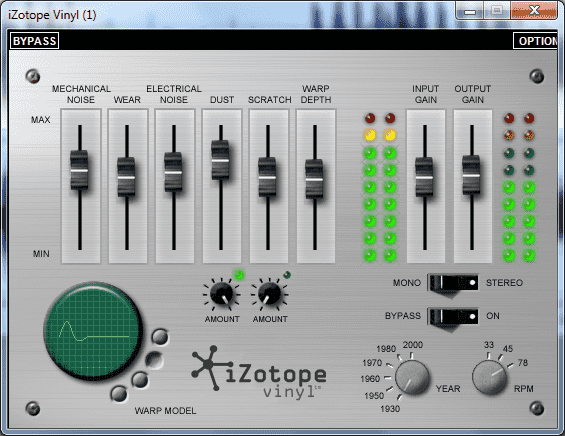Set year to 1950 label
Image resolution: width=565 pixels, height=436 pixels.
(x=374, y=396)
